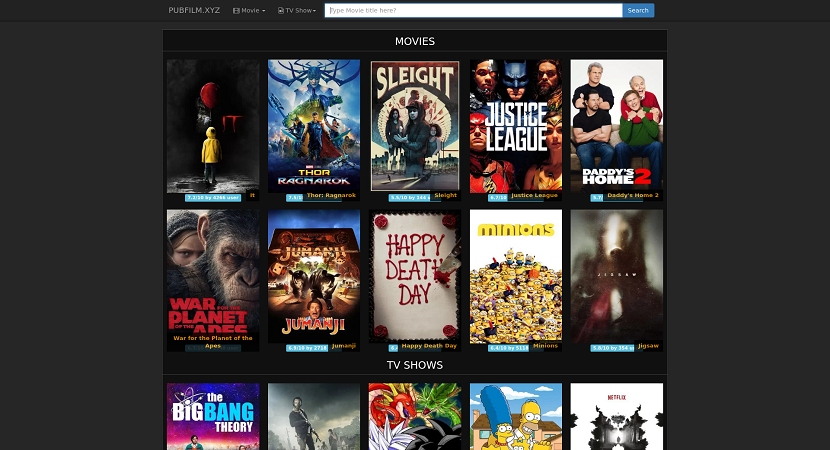Click the MOVIES section heading
This screenshot has height=450, width=830.
tap(415, 41)
